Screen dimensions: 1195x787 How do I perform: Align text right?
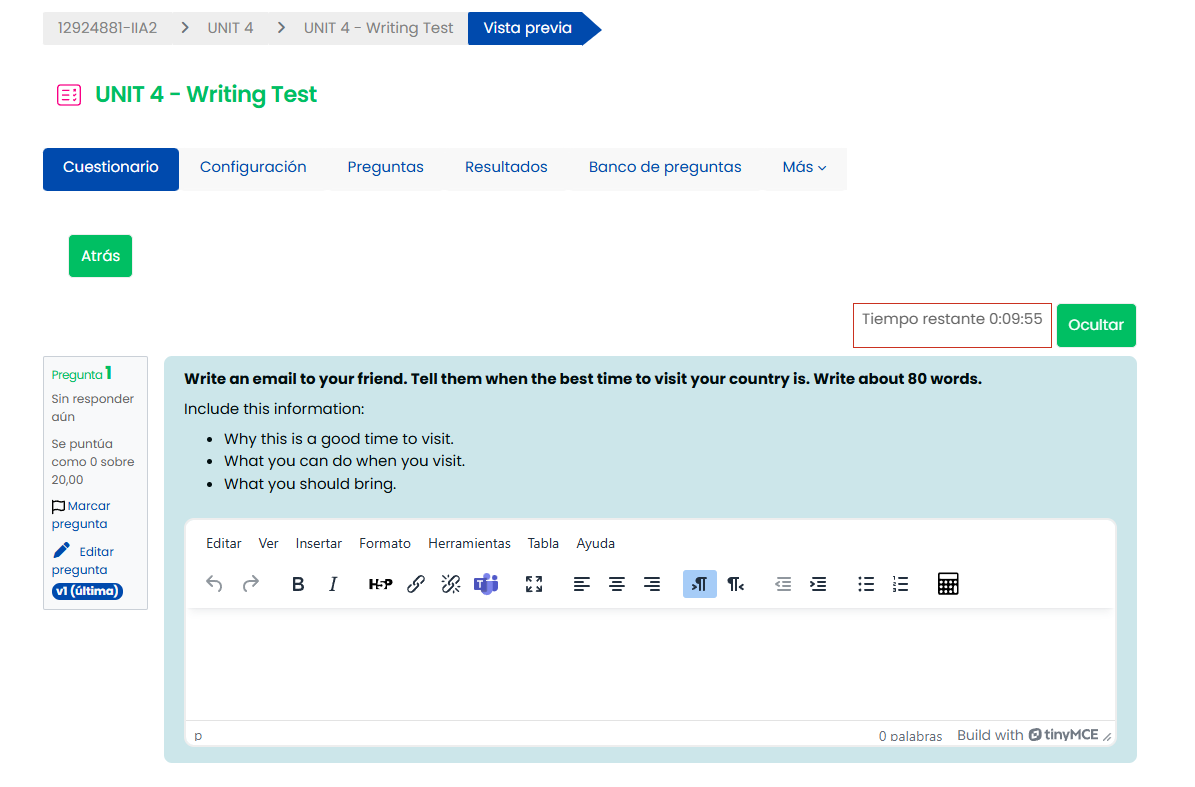[652, 584]
